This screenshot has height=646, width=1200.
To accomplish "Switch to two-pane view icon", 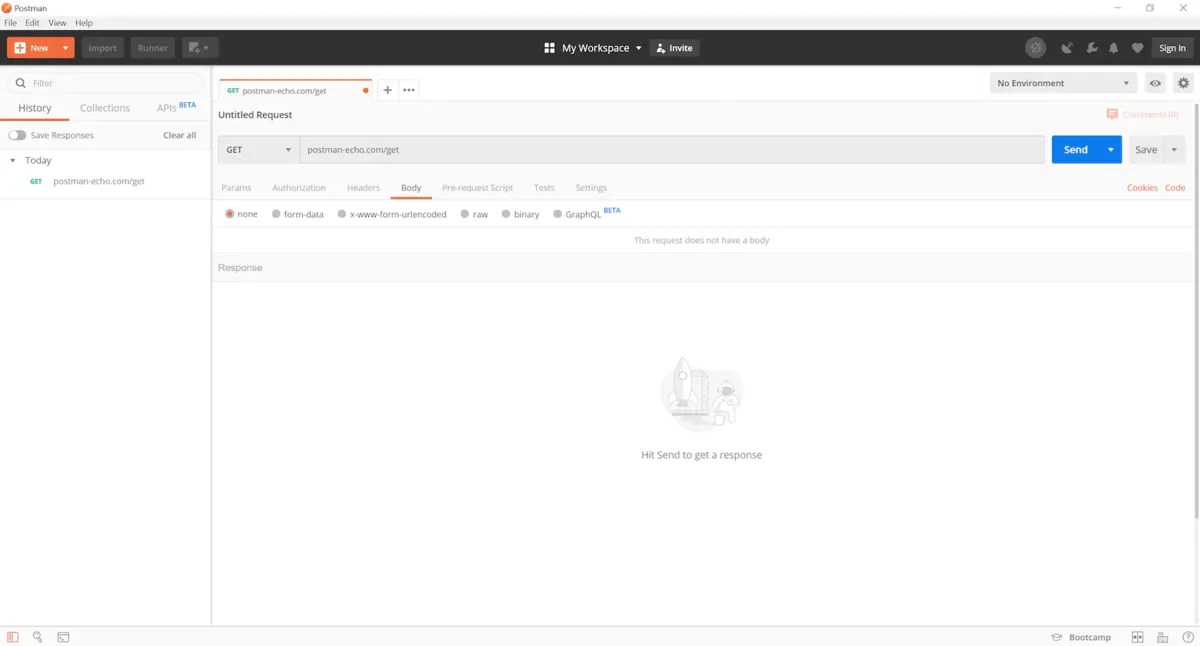I will 1137,637.
